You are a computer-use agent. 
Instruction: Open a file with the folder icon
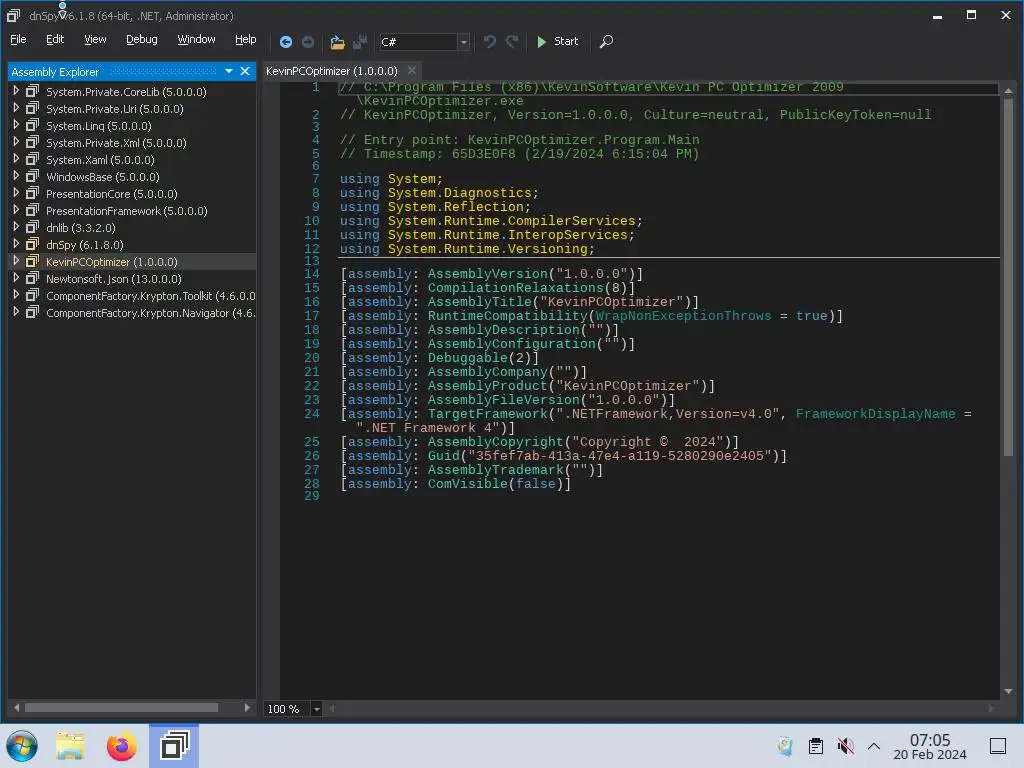click(x=337, y=42)
